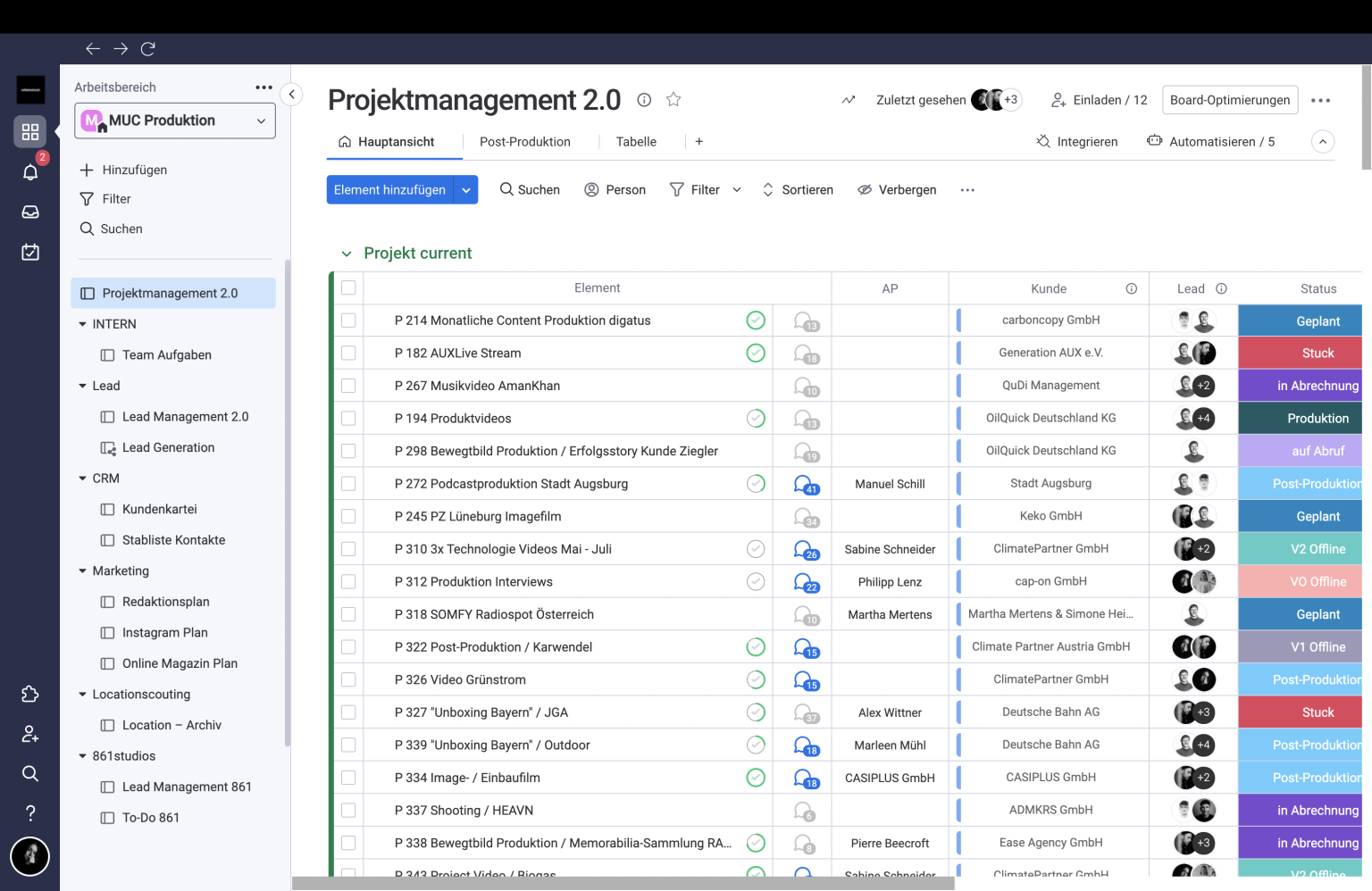Open My Work calendar check icon
Image resolution: width=1372 pixels, height=891 pixels.
pos(30,252)
